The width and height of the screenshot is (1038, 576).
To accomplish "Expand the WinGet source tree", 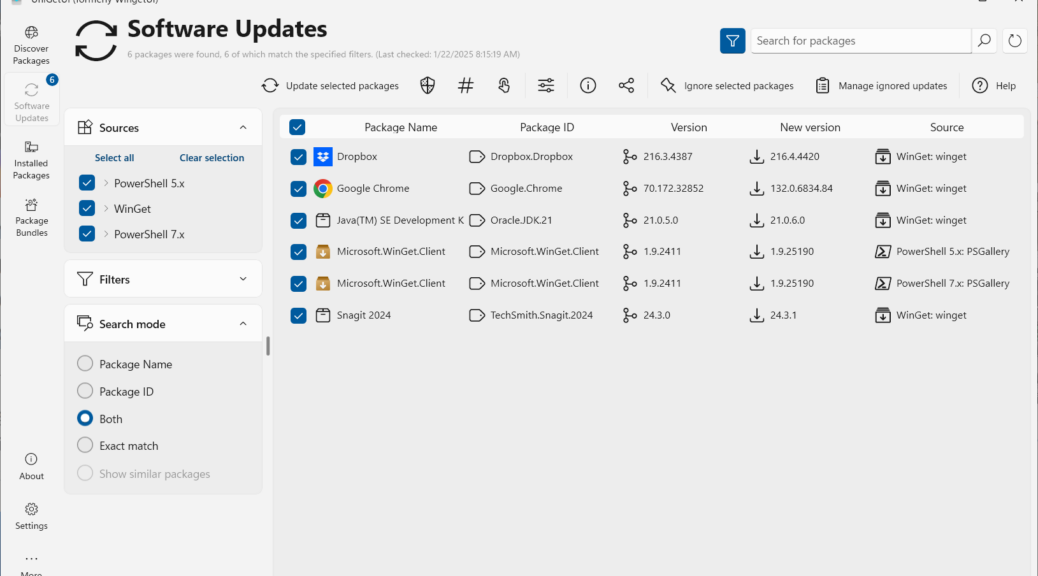I will click(x=106, y=208).
